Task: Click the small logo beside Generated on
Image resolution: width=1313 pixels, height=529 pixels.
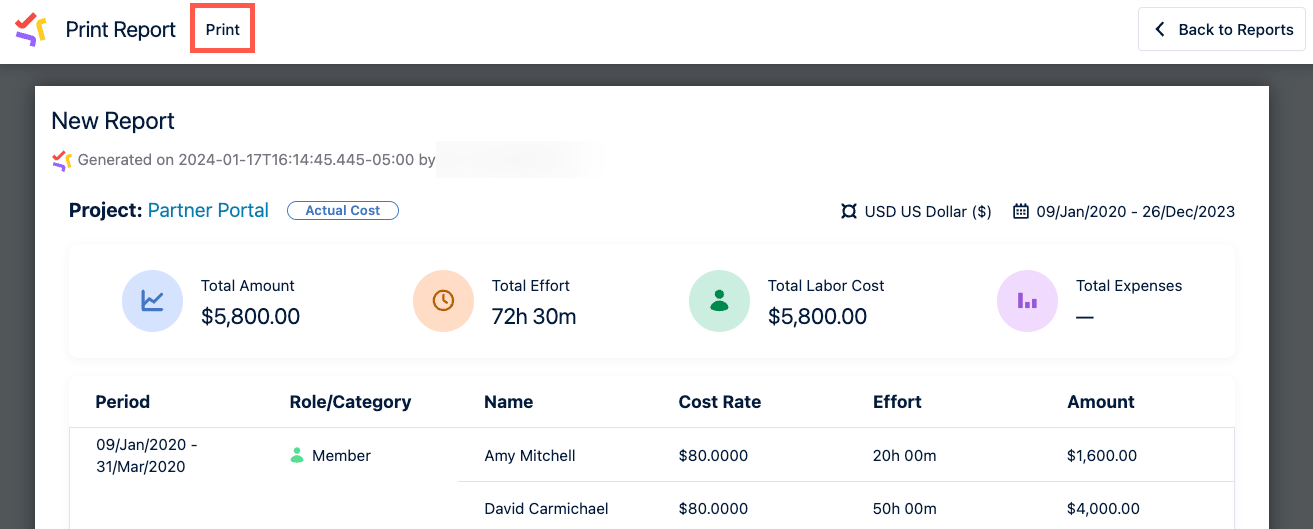Action: pos(62,160)
